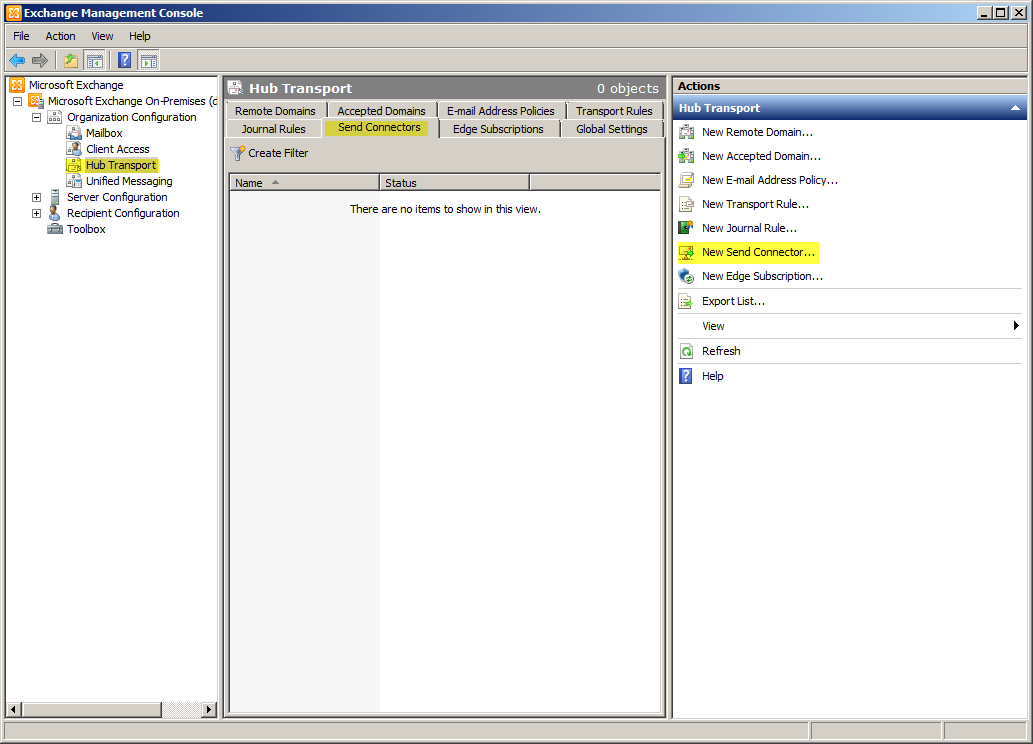The width and height of the screenshot is (1033, 744).
Task: Click the New E-mail Address Policy icon
Action: pos(686,180)
